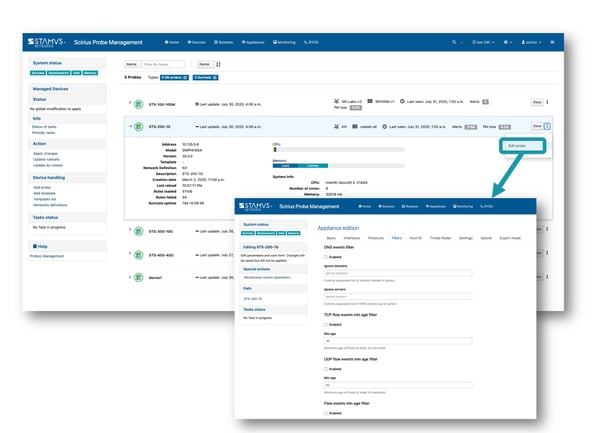
Task: Click the green status icon of STS-200-10
Action: pyautogui.click(x=139, y=127)
